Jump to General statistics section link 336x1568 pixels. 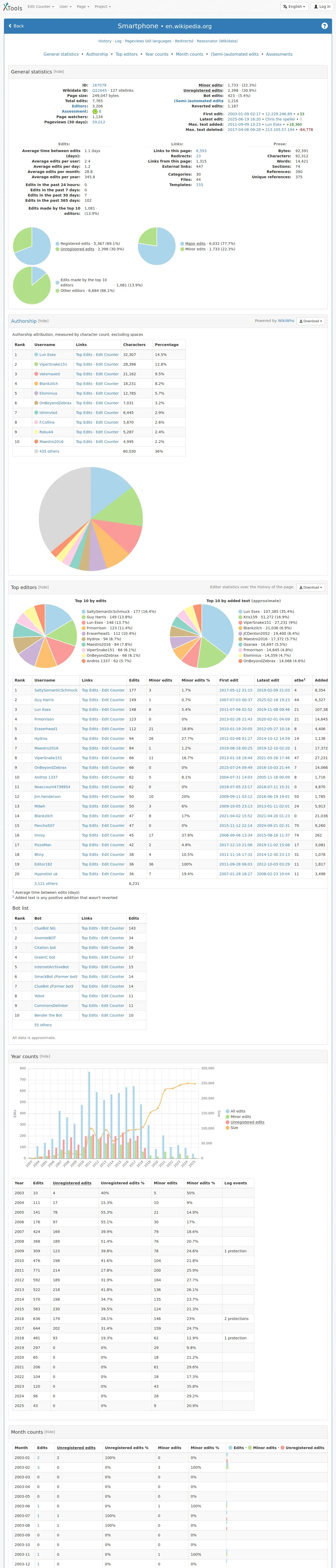point(61,54)
